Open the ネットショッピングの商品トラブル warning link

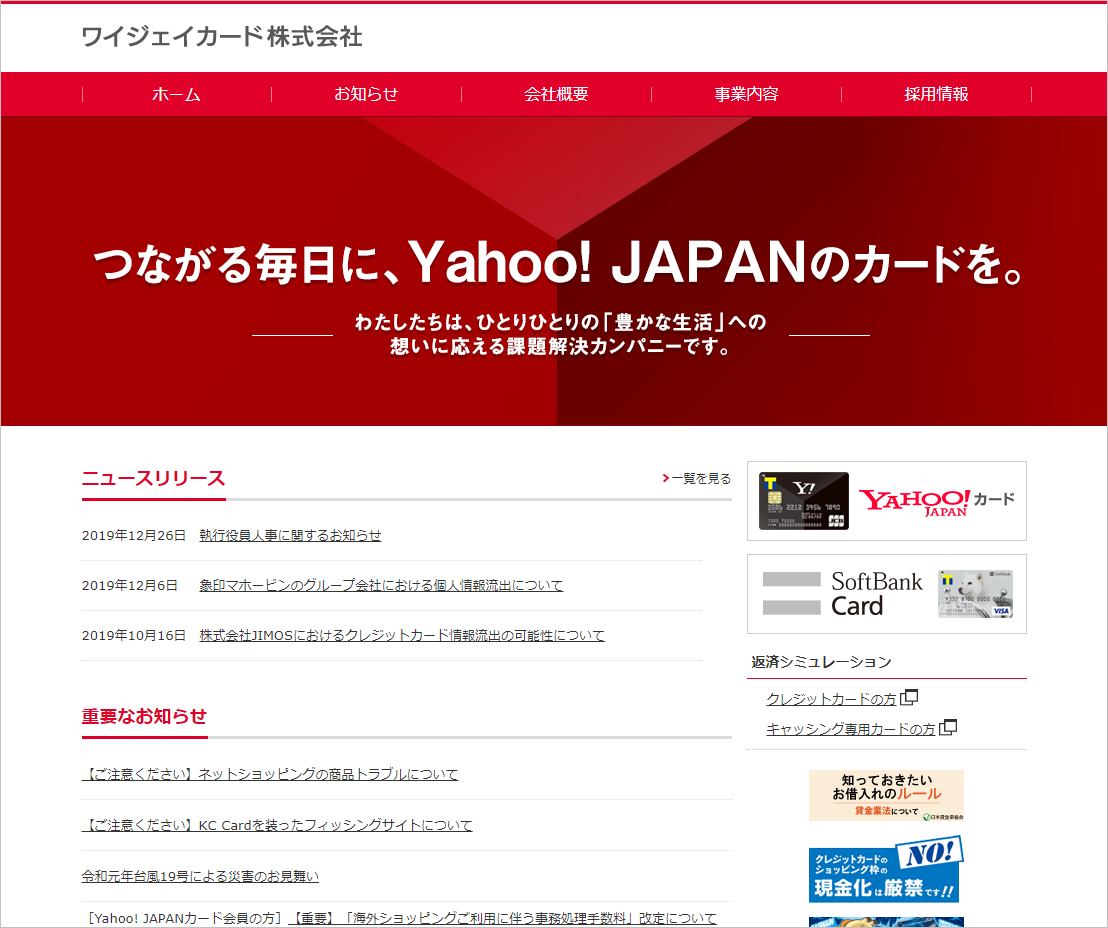[x=270, y=775]
